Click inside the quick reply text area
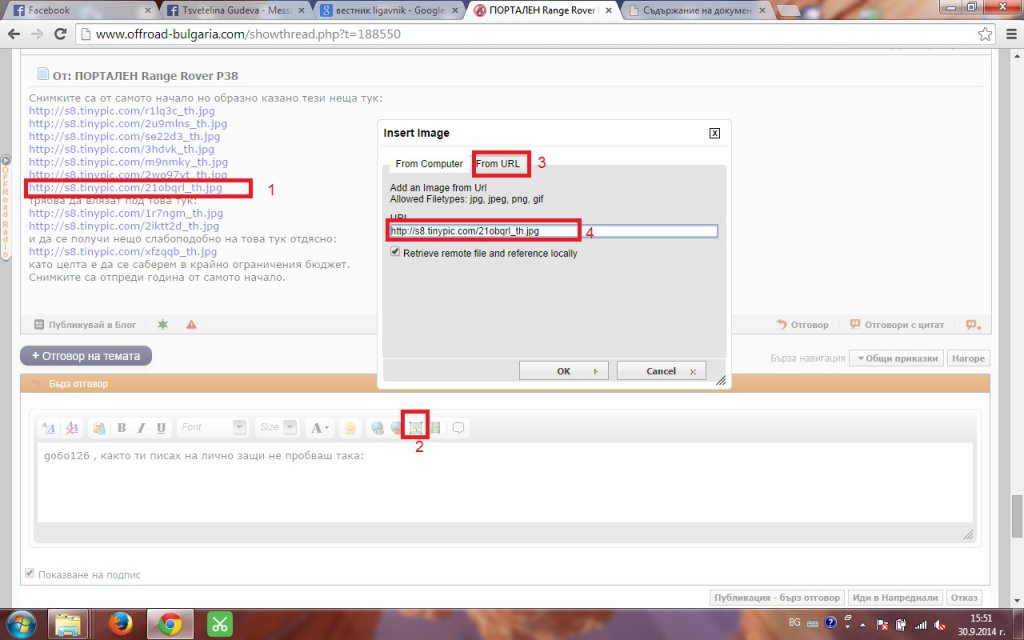Screen dimensions: 1024x640 coord(505,483)
